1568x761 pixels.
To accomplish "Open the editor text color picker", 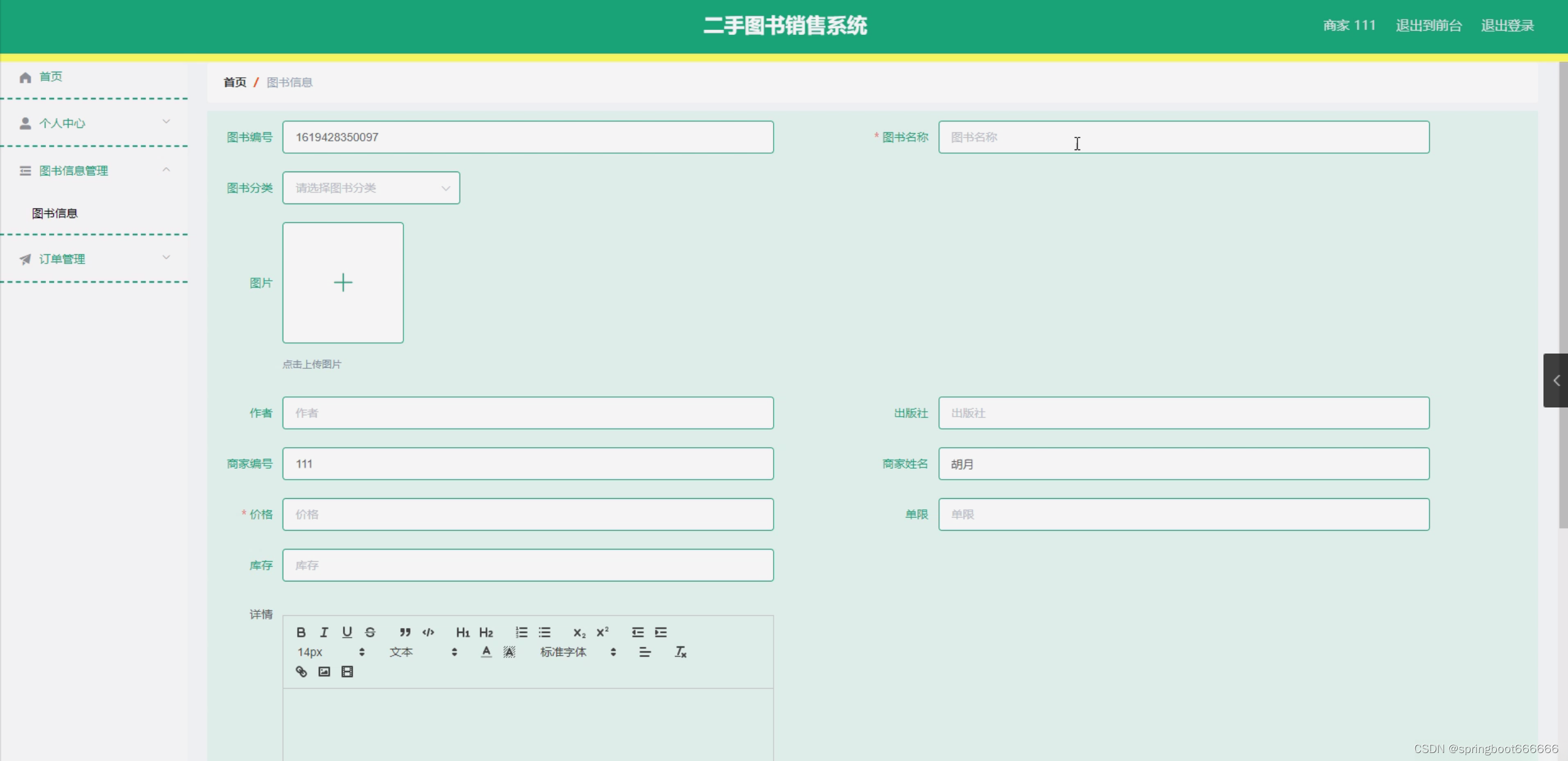I will tap(486, 652).
